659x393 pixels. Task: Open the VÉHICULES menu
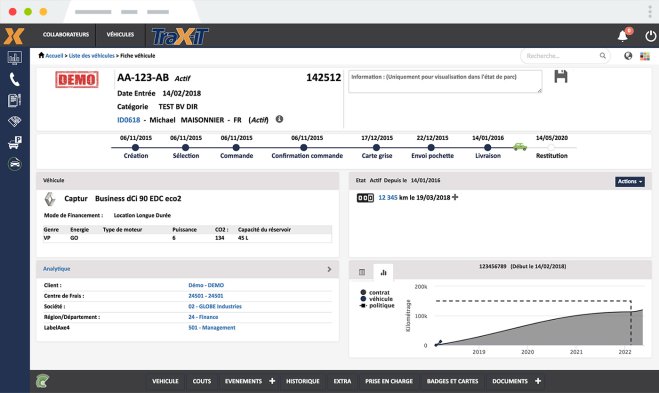point(120,34)
